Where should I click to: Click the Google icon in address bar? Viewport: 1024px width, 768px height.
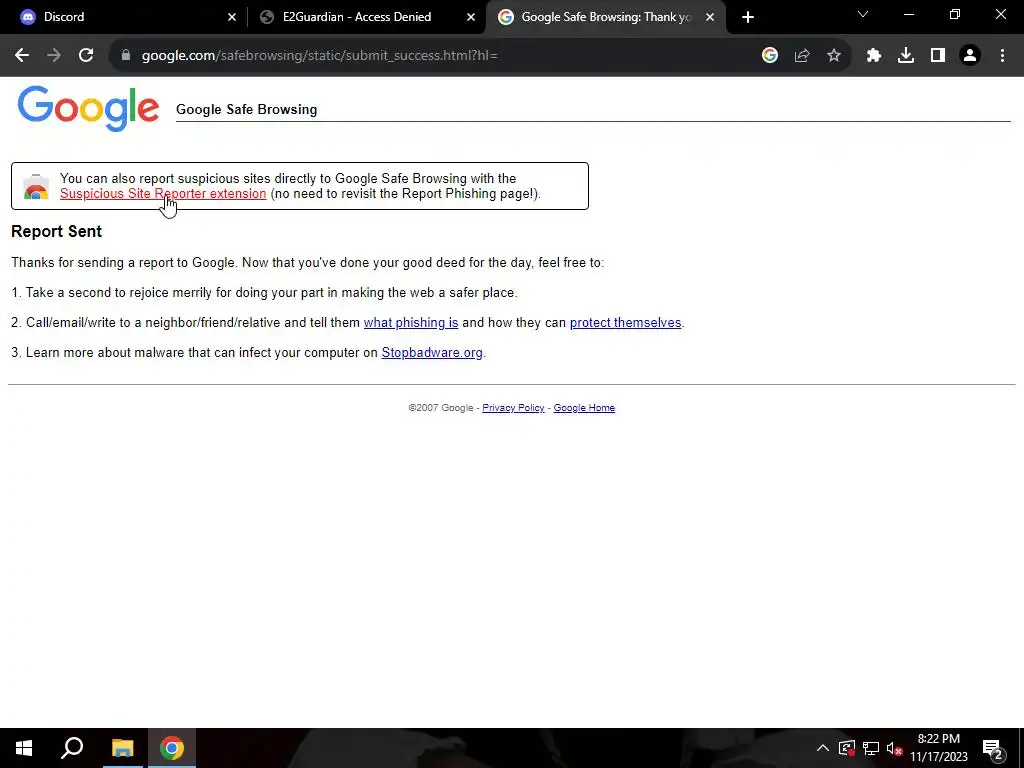coord(770,56)
